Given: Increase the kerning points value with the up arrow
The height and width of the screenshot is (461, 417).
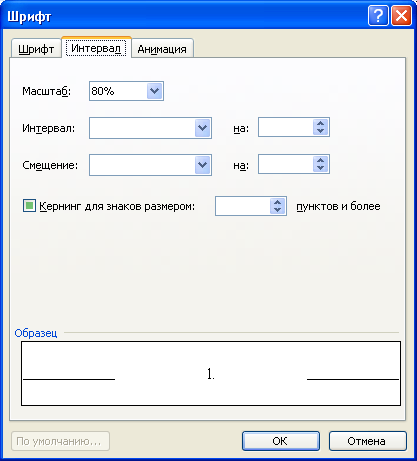Looking at the screenshot, I should 277,202.
